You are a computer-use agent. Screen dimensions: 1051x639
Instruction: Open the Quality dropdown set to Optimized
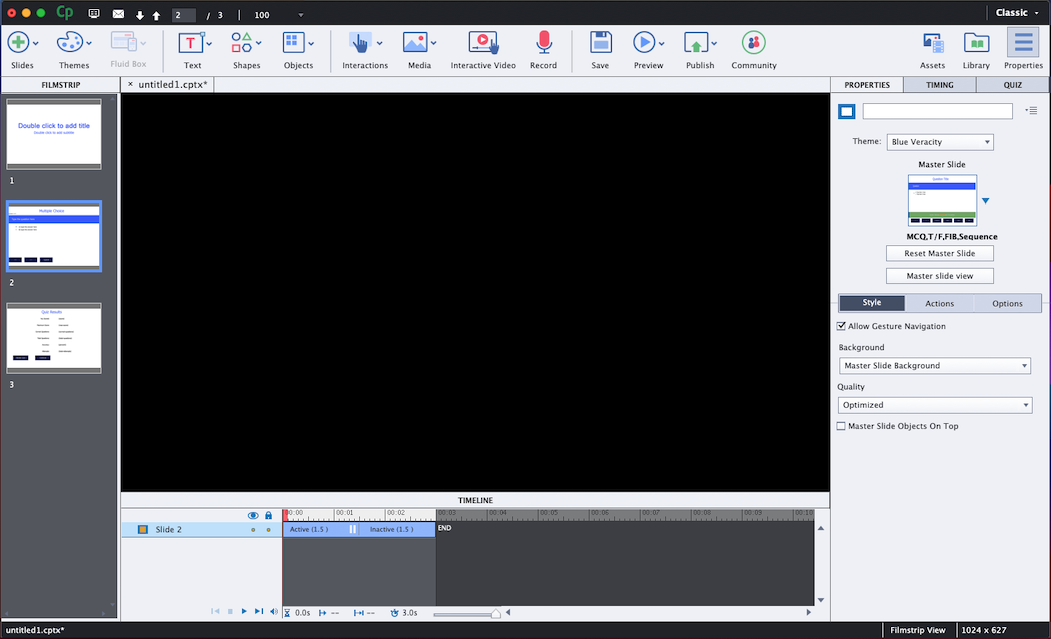tap(934, 405)
